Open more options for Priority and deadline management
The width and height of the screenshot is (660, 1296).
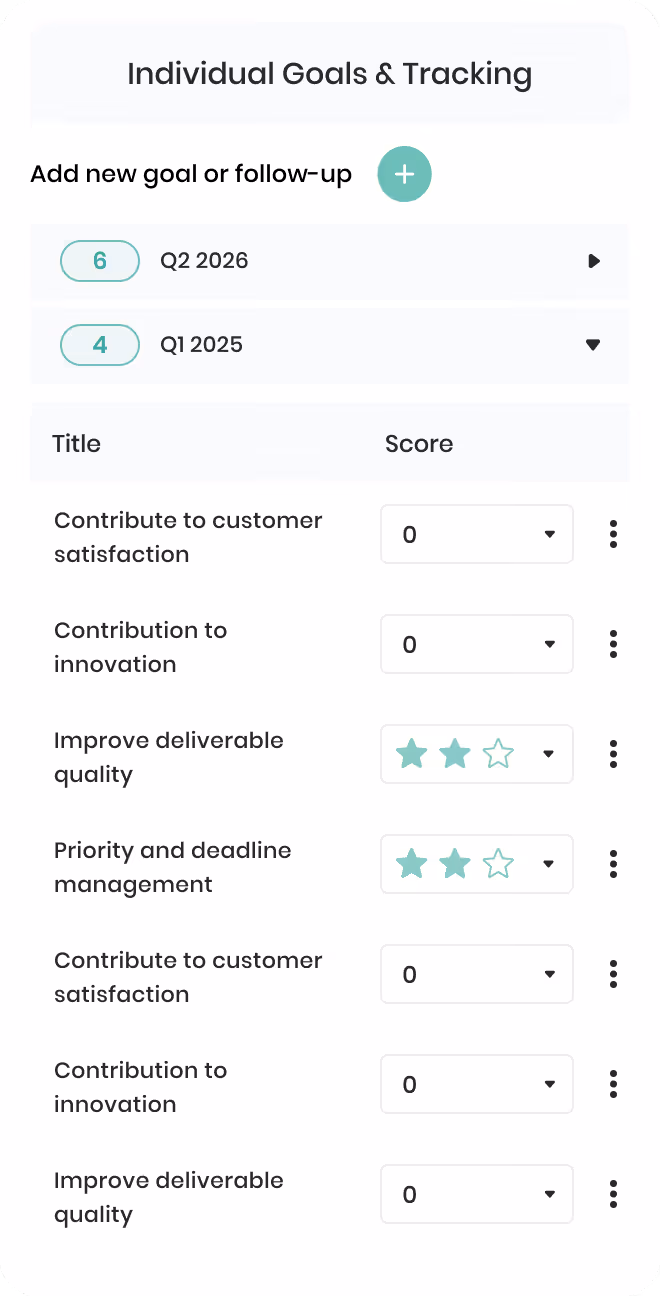tap(613, 864)
